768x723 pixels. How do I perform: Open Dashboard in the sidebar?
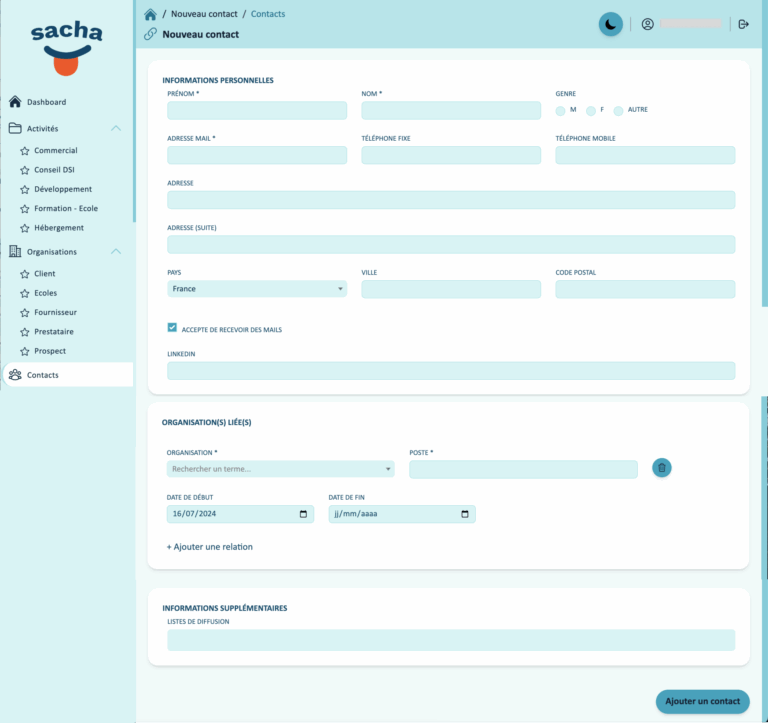[x=47, y=102]
